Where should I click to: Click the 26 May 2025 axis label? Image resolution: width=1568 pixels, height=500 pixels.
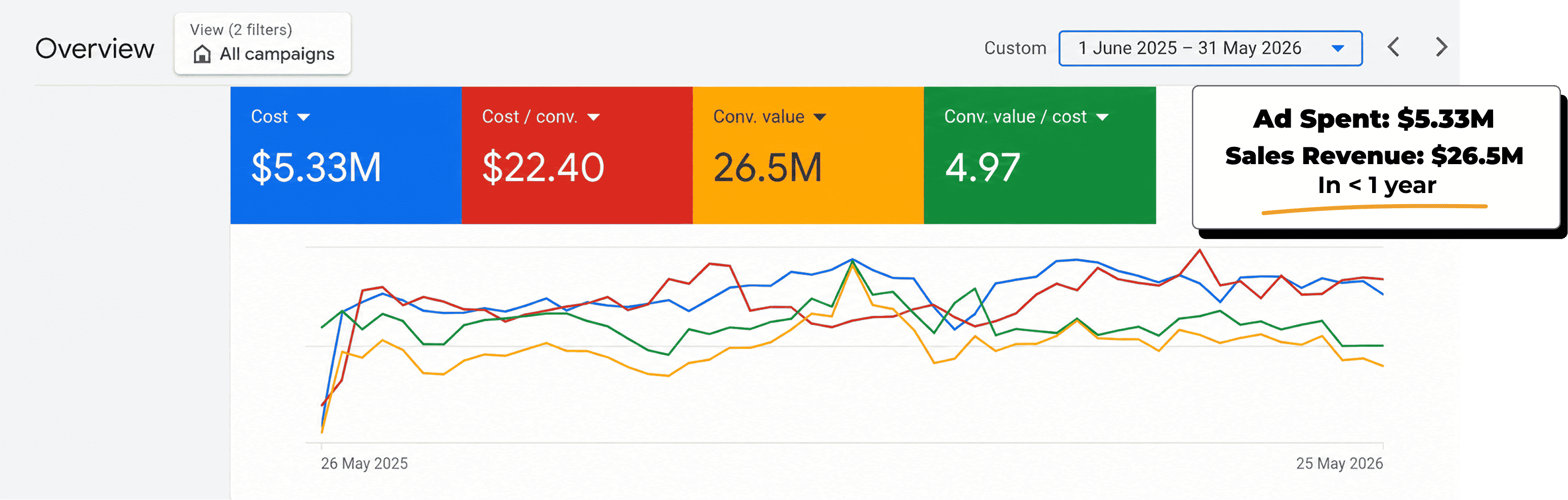pos(364,464)
